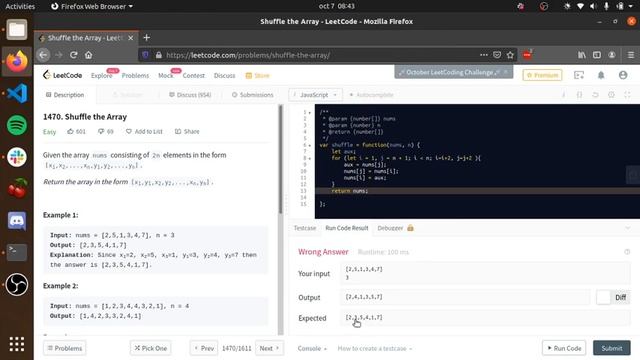Click Add to List
This screenshot has width=640, height=360.
click(144, 131)
